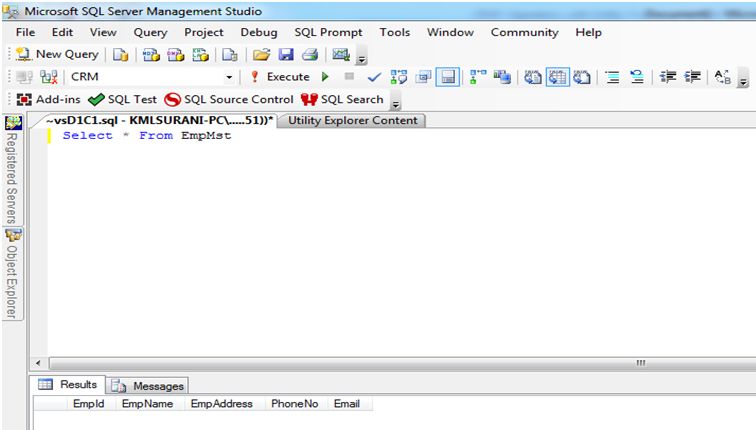
Task: Open the View menu
Action: point(103,32)
